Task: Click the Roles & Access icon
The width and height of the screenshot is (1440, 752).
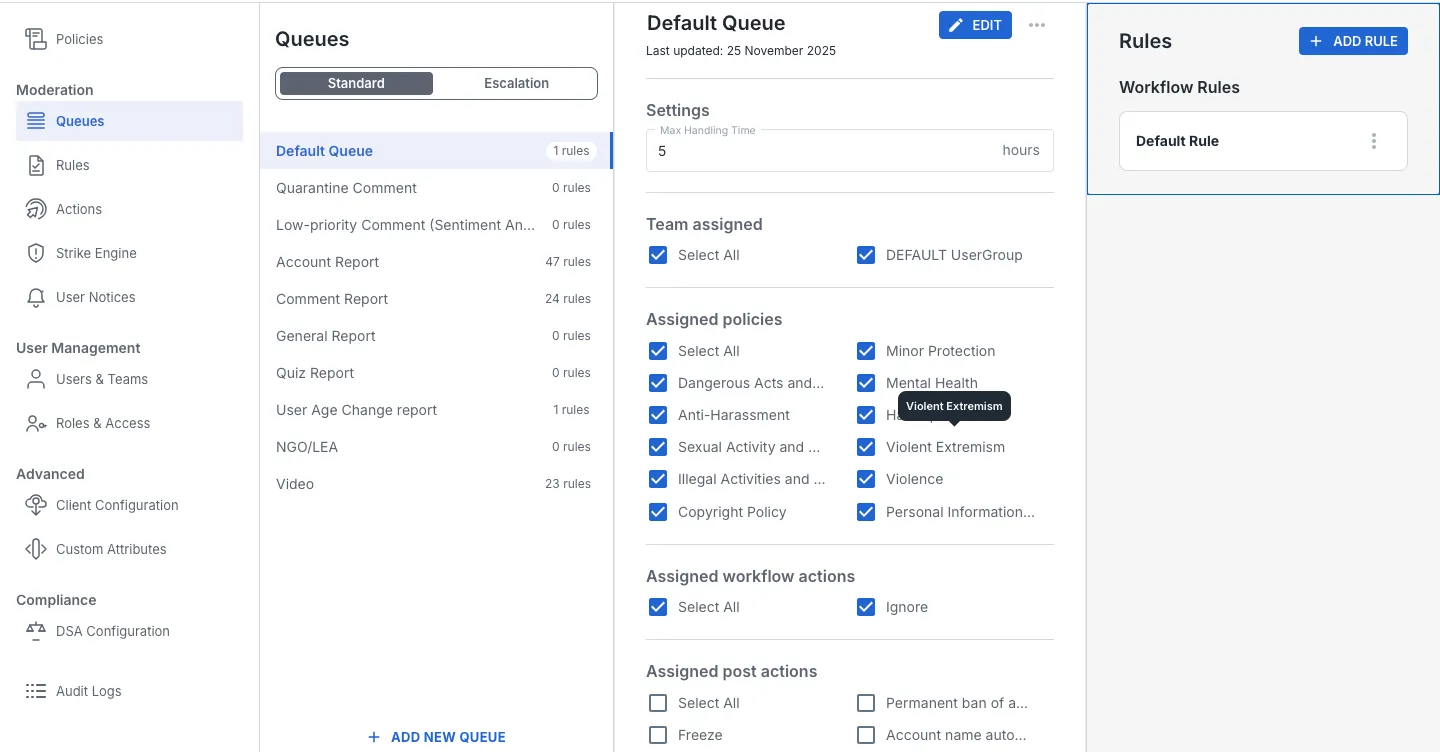Action: point(36,423)
